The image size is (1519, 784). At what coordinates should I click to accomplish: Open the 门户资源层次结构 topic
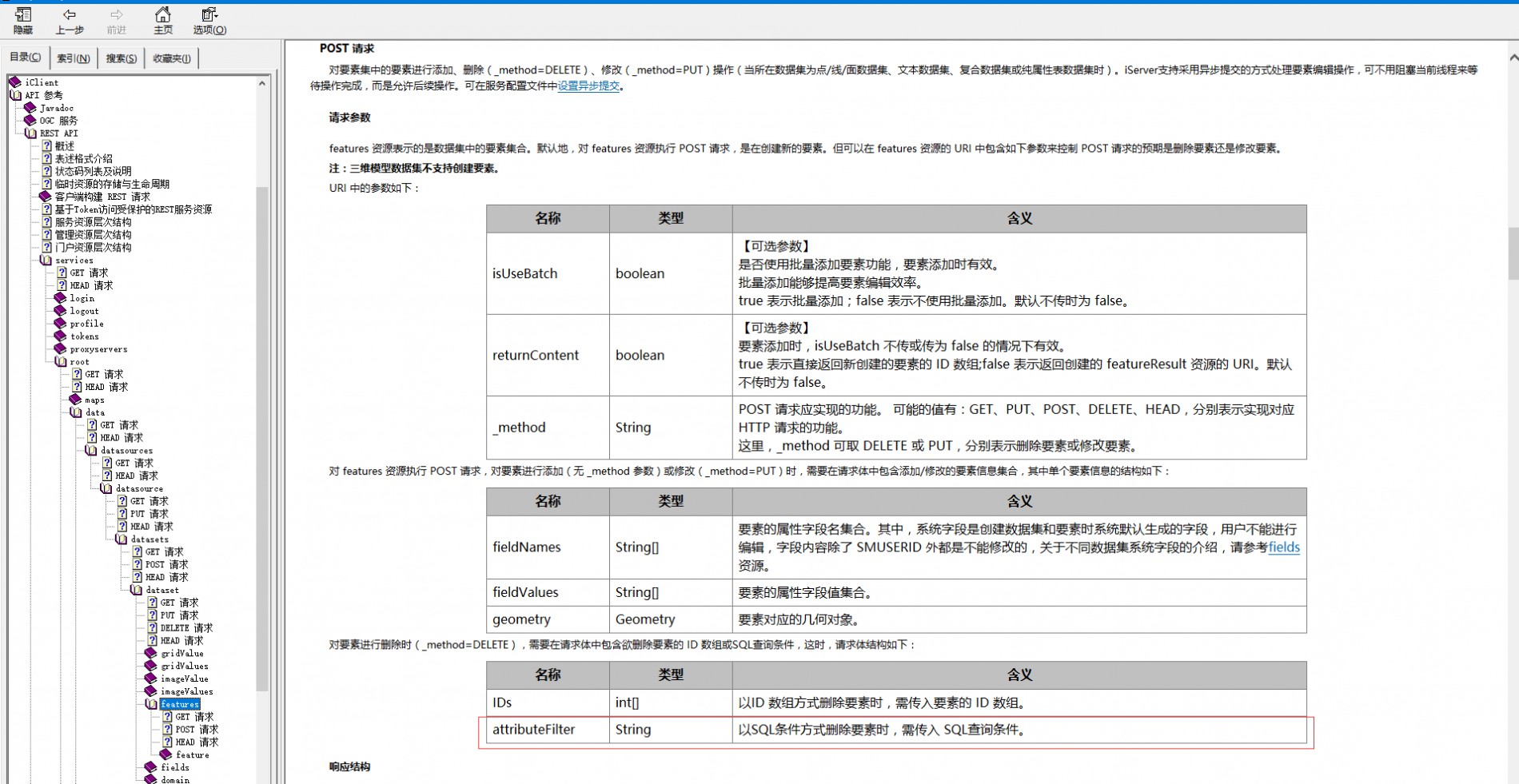(x=93, y=248)
